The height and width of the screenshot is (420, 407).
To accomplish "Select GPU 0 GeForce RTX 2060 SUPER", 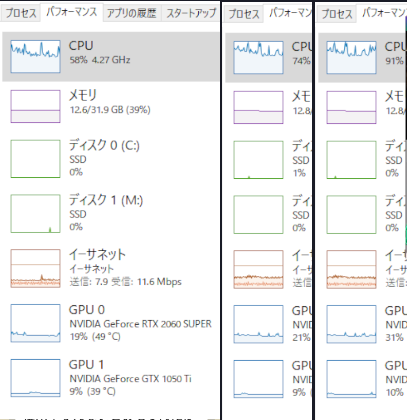I will [x=111, y=323].
